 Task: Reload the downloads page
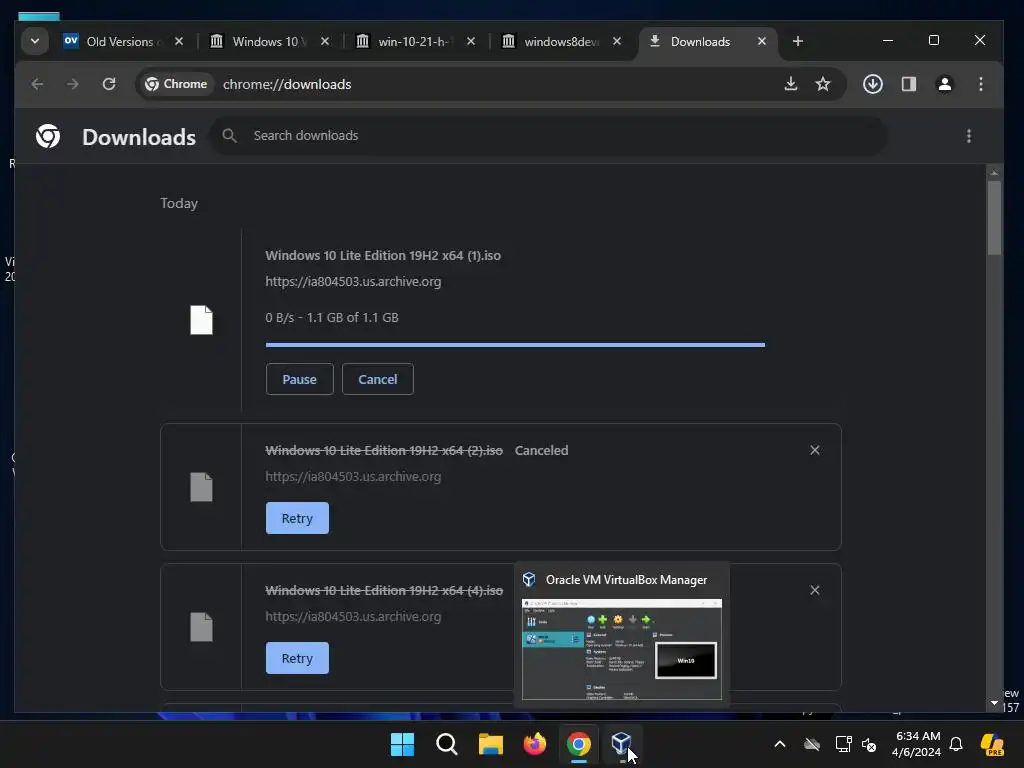point(109,84)
